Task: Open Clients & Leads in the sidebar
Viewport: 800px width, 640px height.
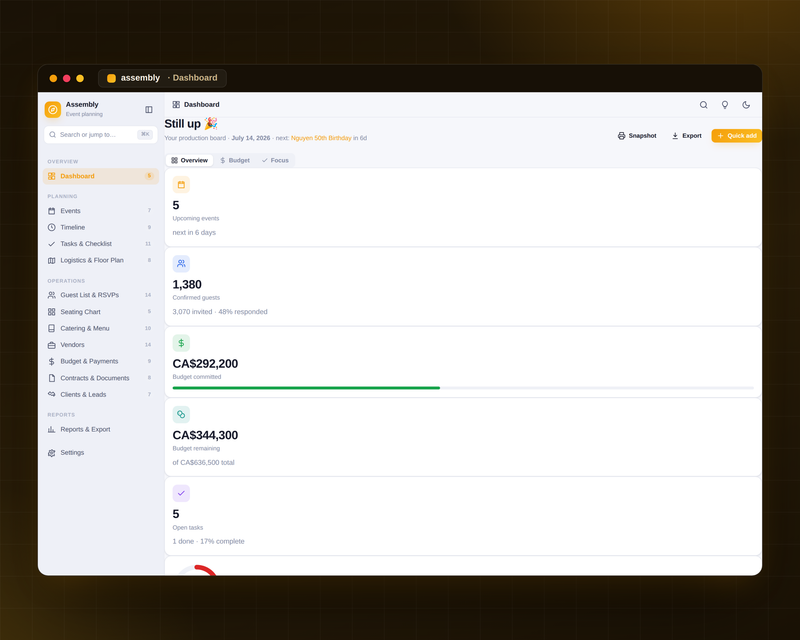Action: pos(101,395)
